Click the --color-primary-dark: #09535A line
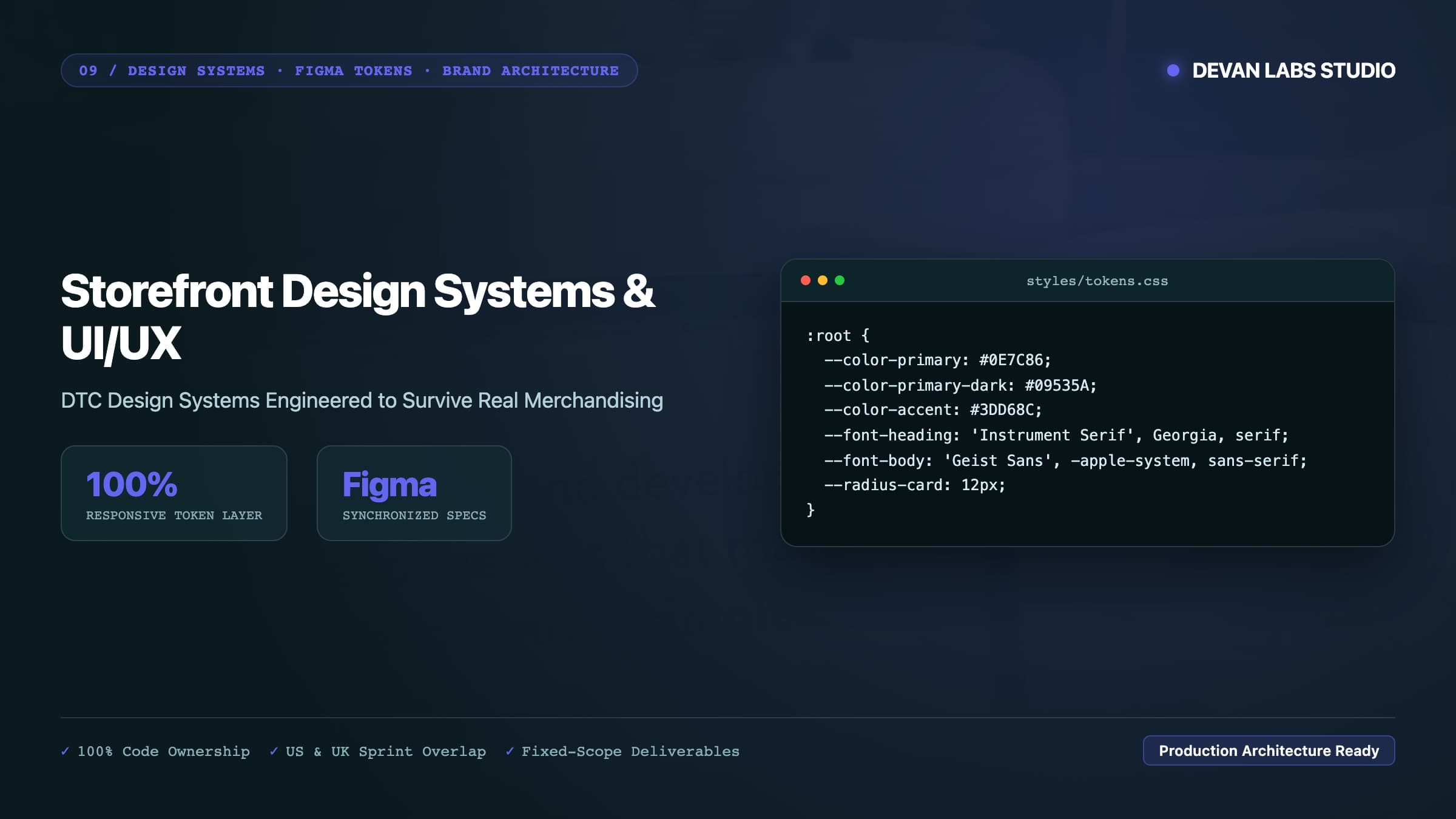1456x819 pixels. click(960, 385)
